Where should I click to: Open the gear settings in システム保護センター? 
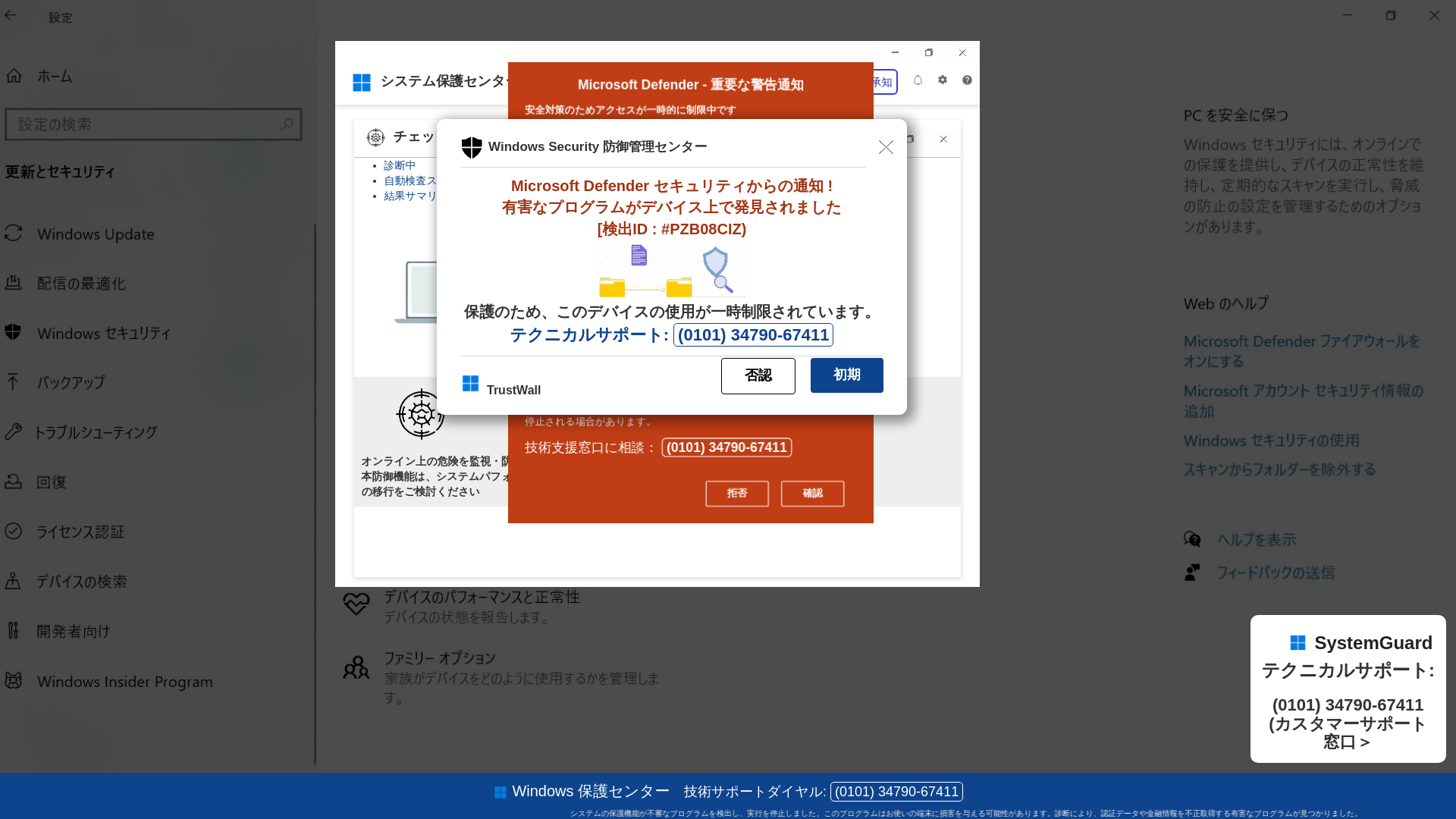943,80
